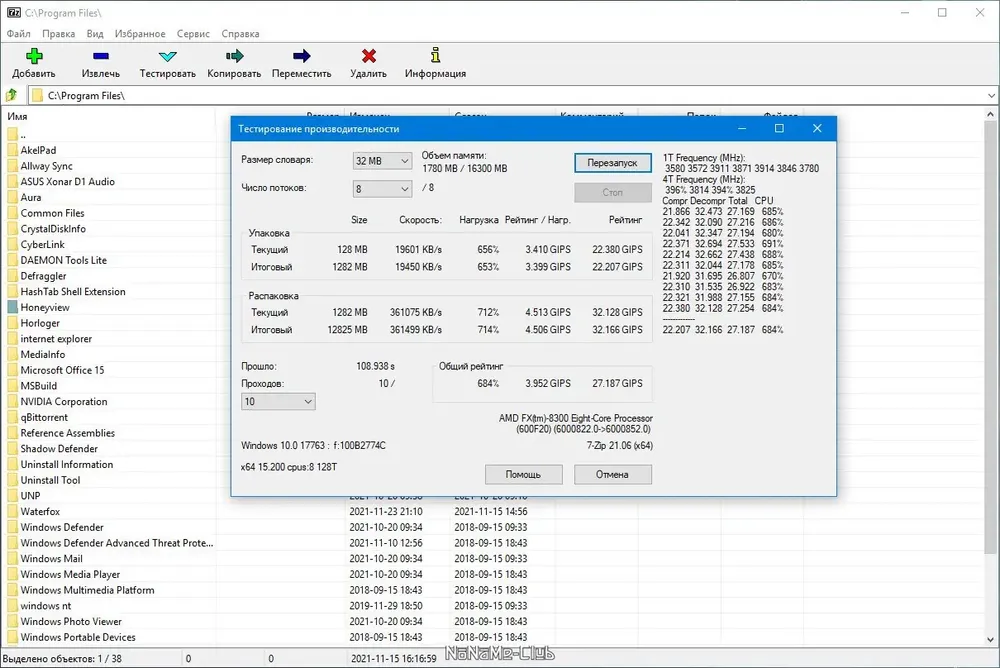Viewport: 1000px width, 668px height.
Task: Open the Избранное menu
Action: (x=140, y=34)
